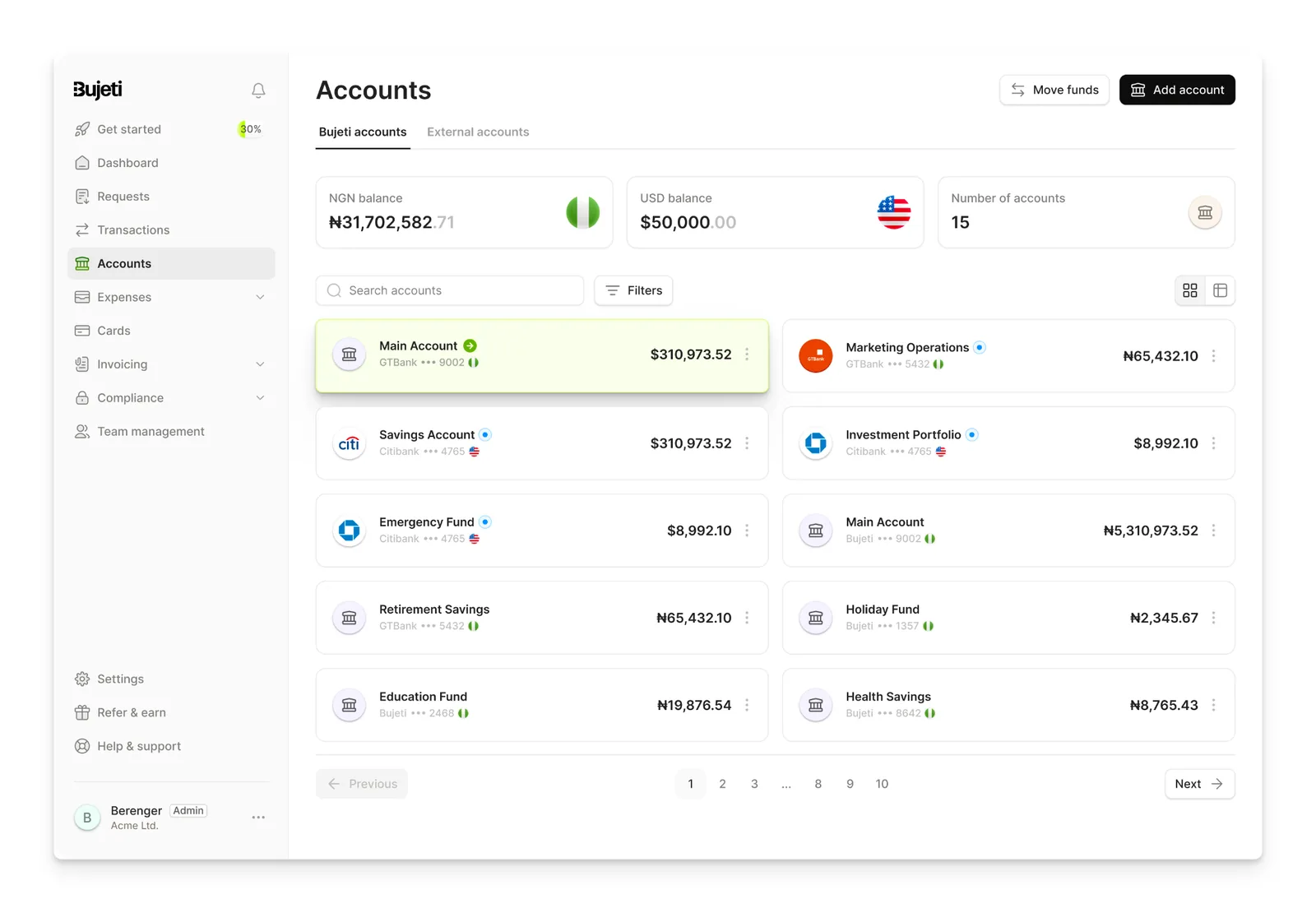This screenshot has width=1316, height=913.
Task: Open options menu for Savings Account
Action: click(x=747, y=443)
